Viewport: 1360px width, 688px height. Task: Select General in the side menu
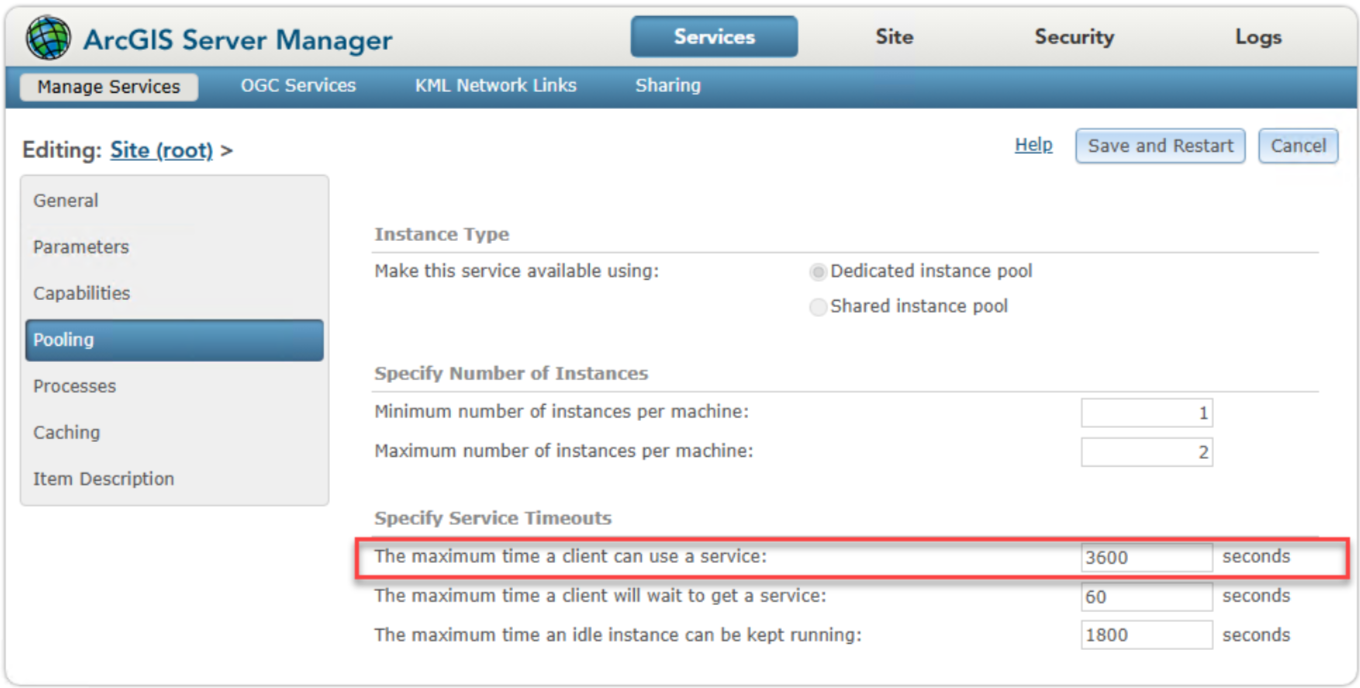pyautogui.click(x=173, y=201)
